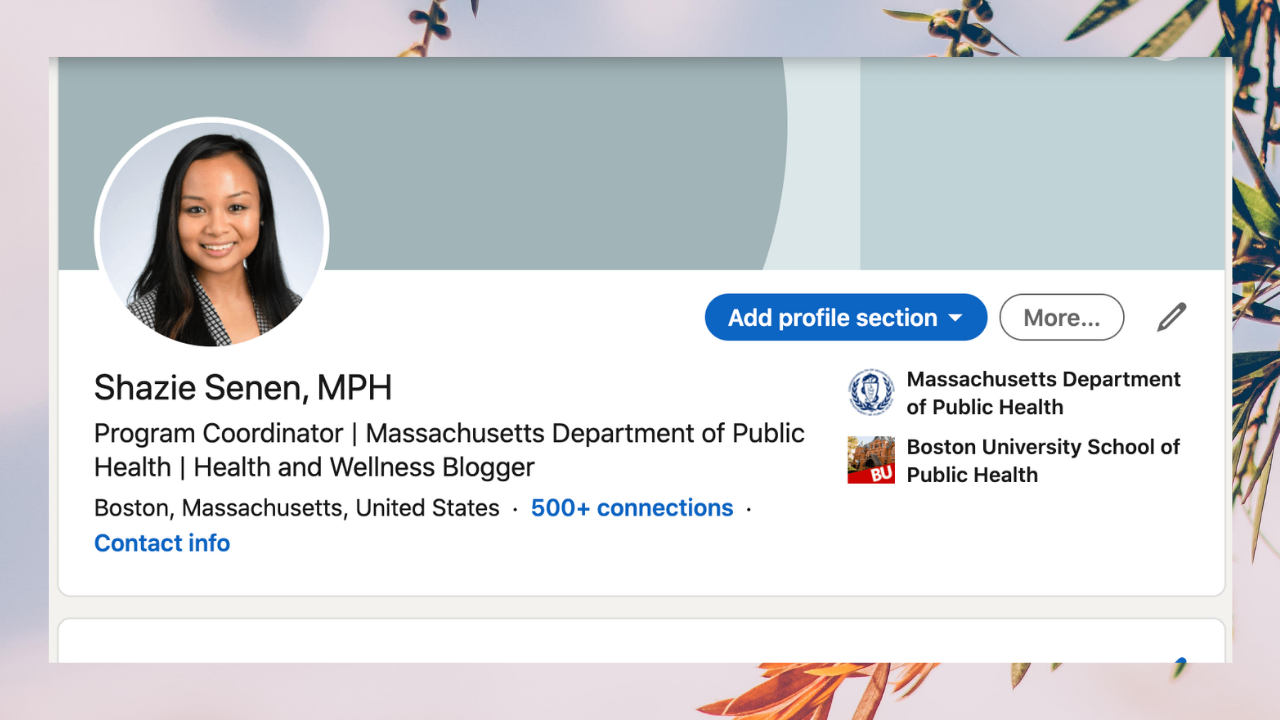
Task: Open the Add profile section dropdown
Action: click(846, 318)
